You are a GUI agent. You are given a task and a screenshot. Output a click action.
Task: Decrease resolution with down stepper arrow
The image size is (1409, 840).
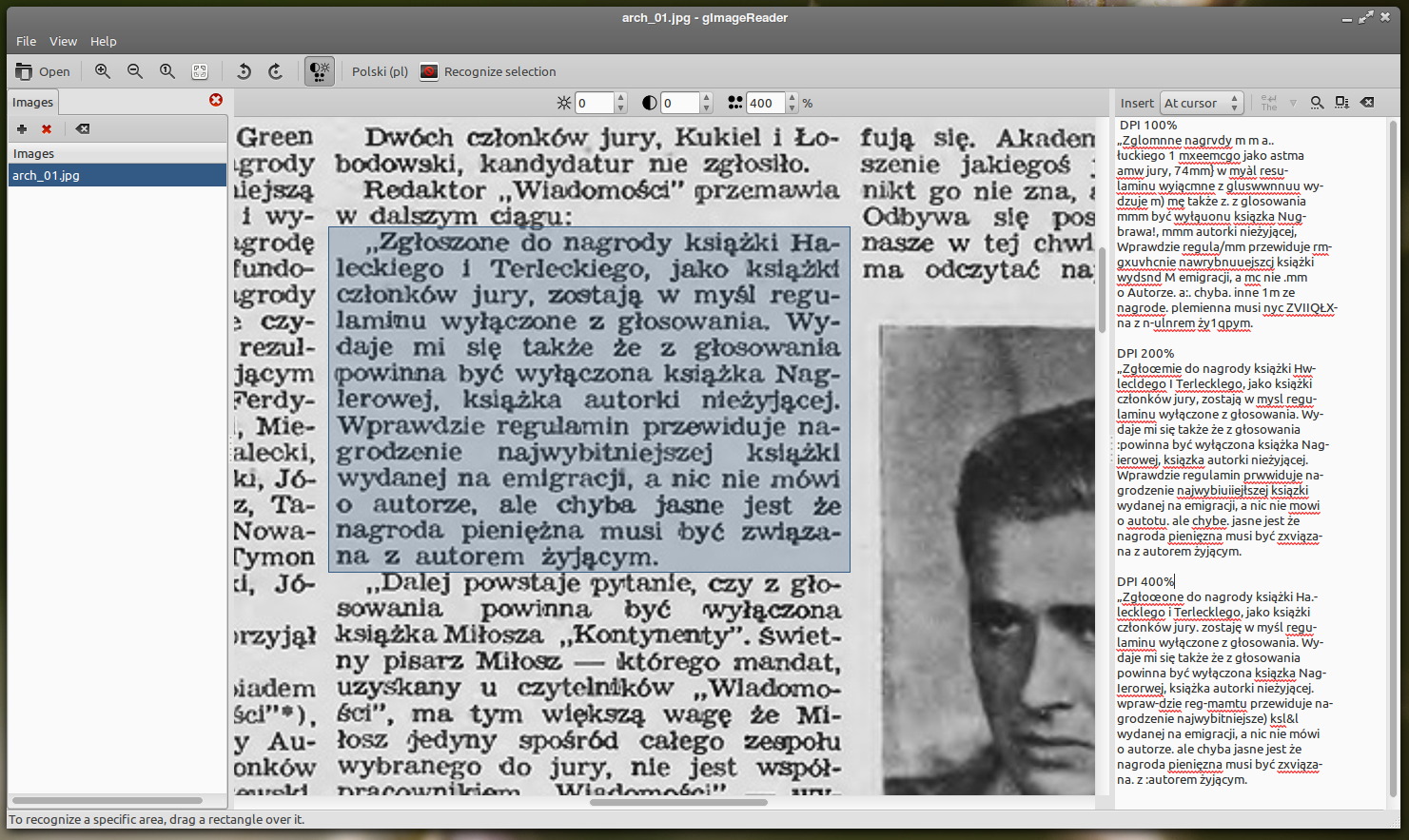tap(793, 108)
